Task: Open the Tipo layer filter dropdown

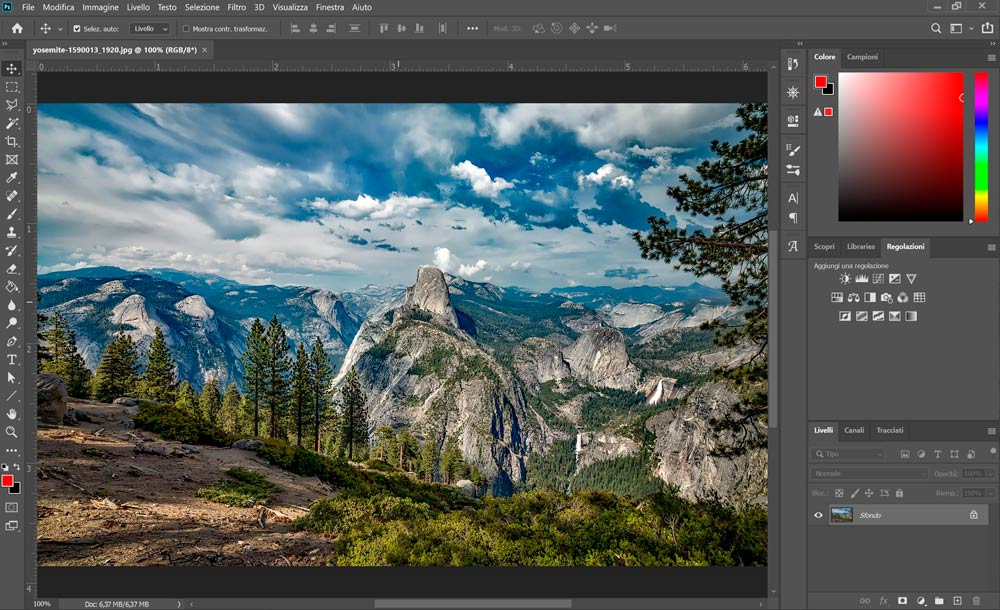Action: coord(848,454)
